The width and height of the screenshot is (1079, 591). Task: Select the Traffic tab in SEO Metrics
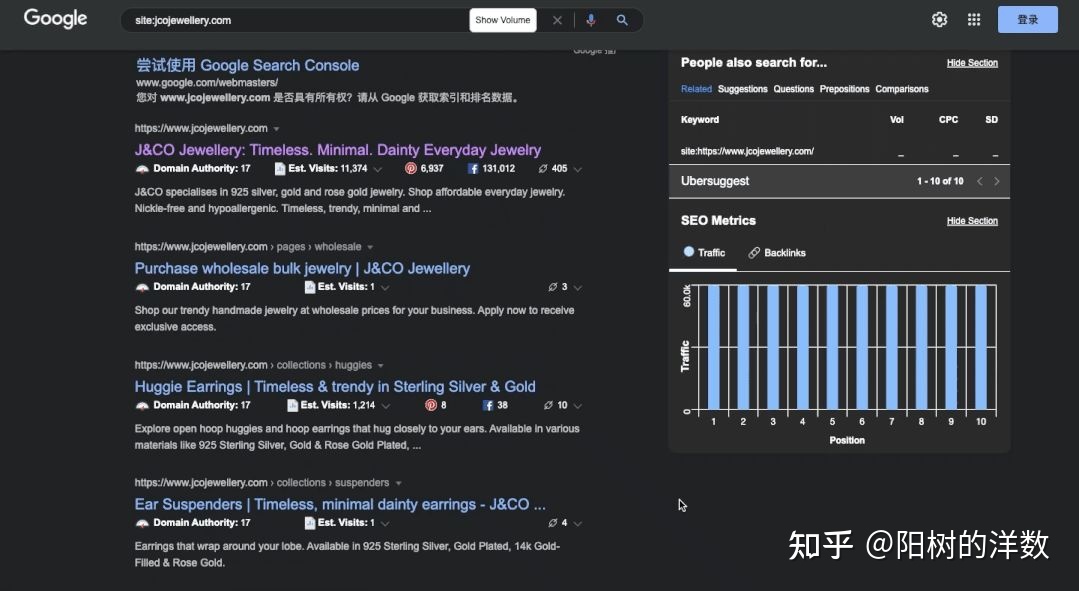pyautogui.click(x=704, y=252)
